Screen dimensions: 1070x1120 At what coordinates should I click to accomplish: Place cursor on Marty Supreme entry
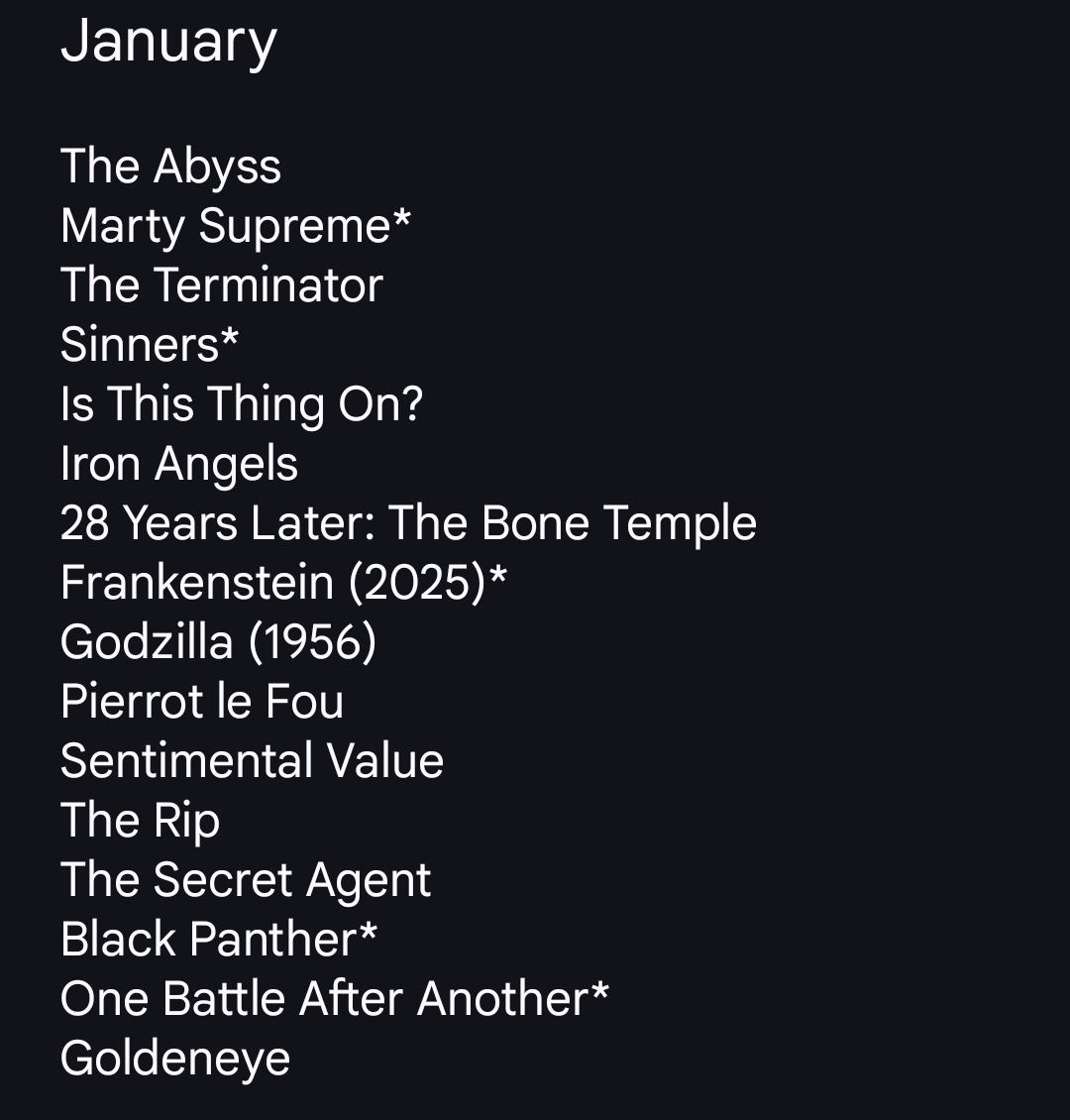tap(226, 226)
